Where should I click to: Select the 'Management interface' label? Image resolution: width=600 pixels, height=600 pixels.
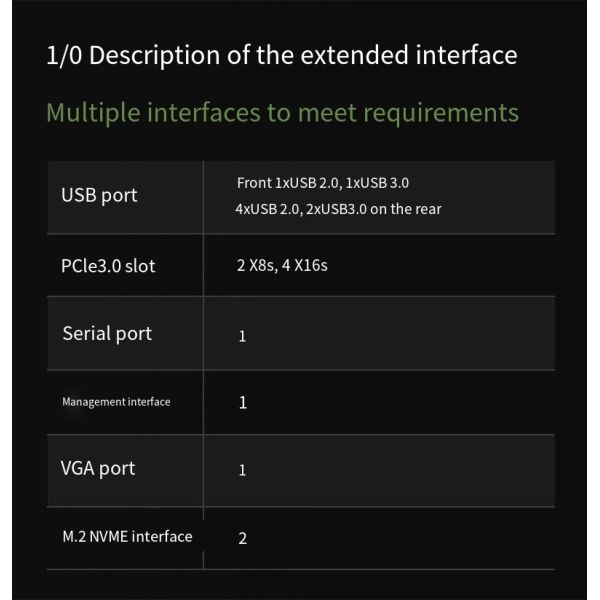tap(116, 402)
